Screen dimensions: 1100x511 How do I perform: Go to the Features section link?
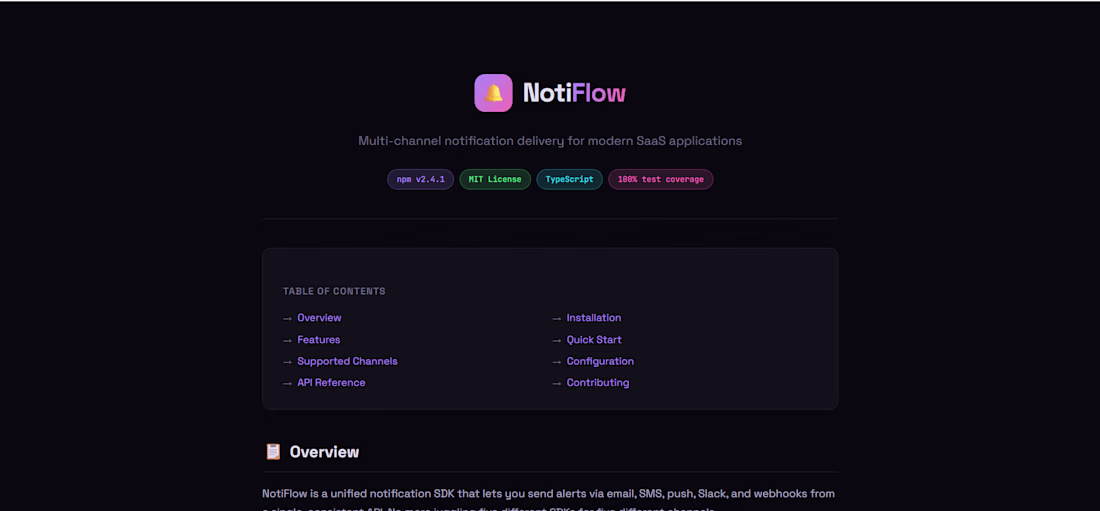(318, 340)
